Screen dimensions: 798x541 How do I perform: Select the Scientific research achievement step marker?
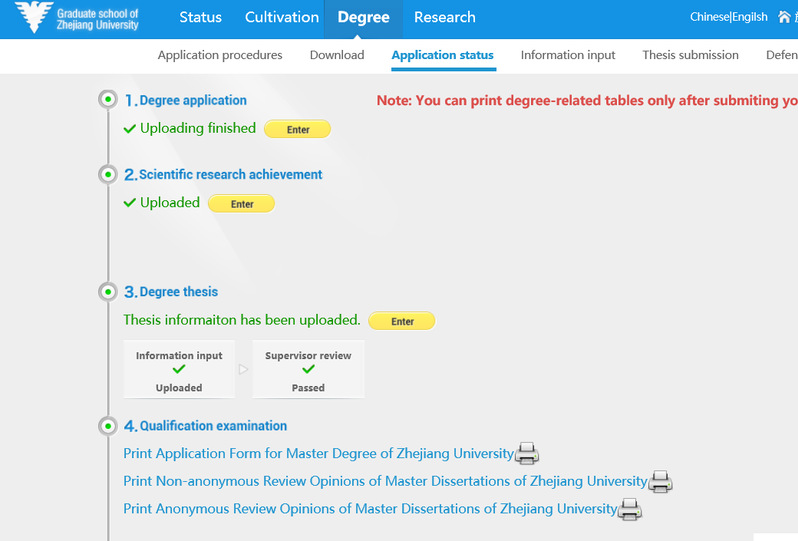pyautogui.click(x=108, y=175)
